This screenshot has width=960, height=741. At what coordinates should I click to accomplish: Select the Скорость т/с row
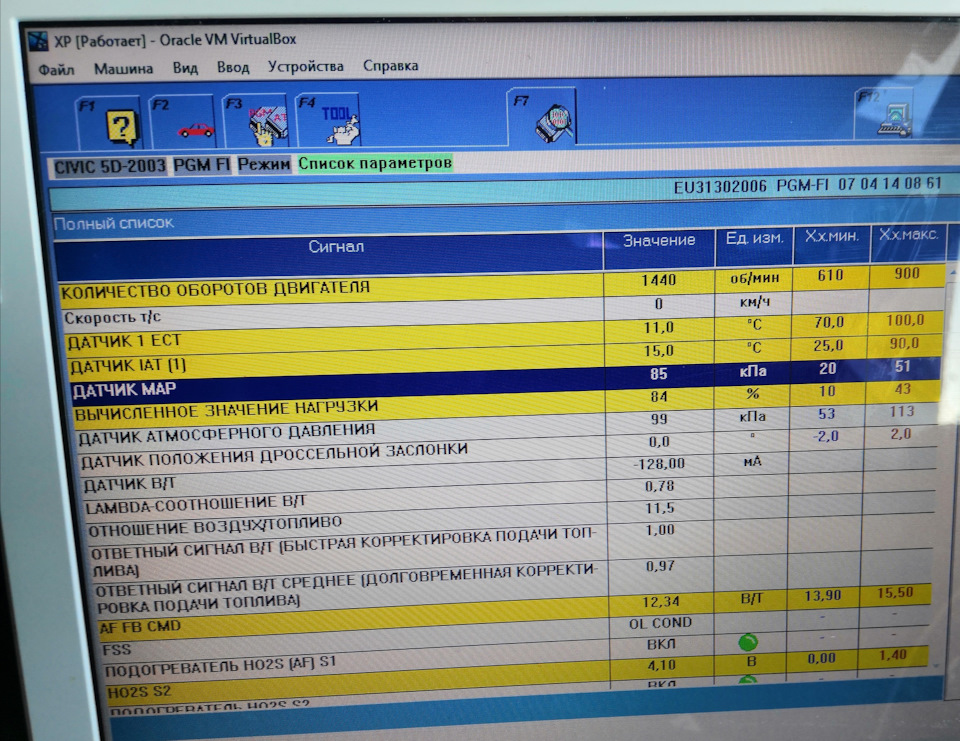click(503, 308)
